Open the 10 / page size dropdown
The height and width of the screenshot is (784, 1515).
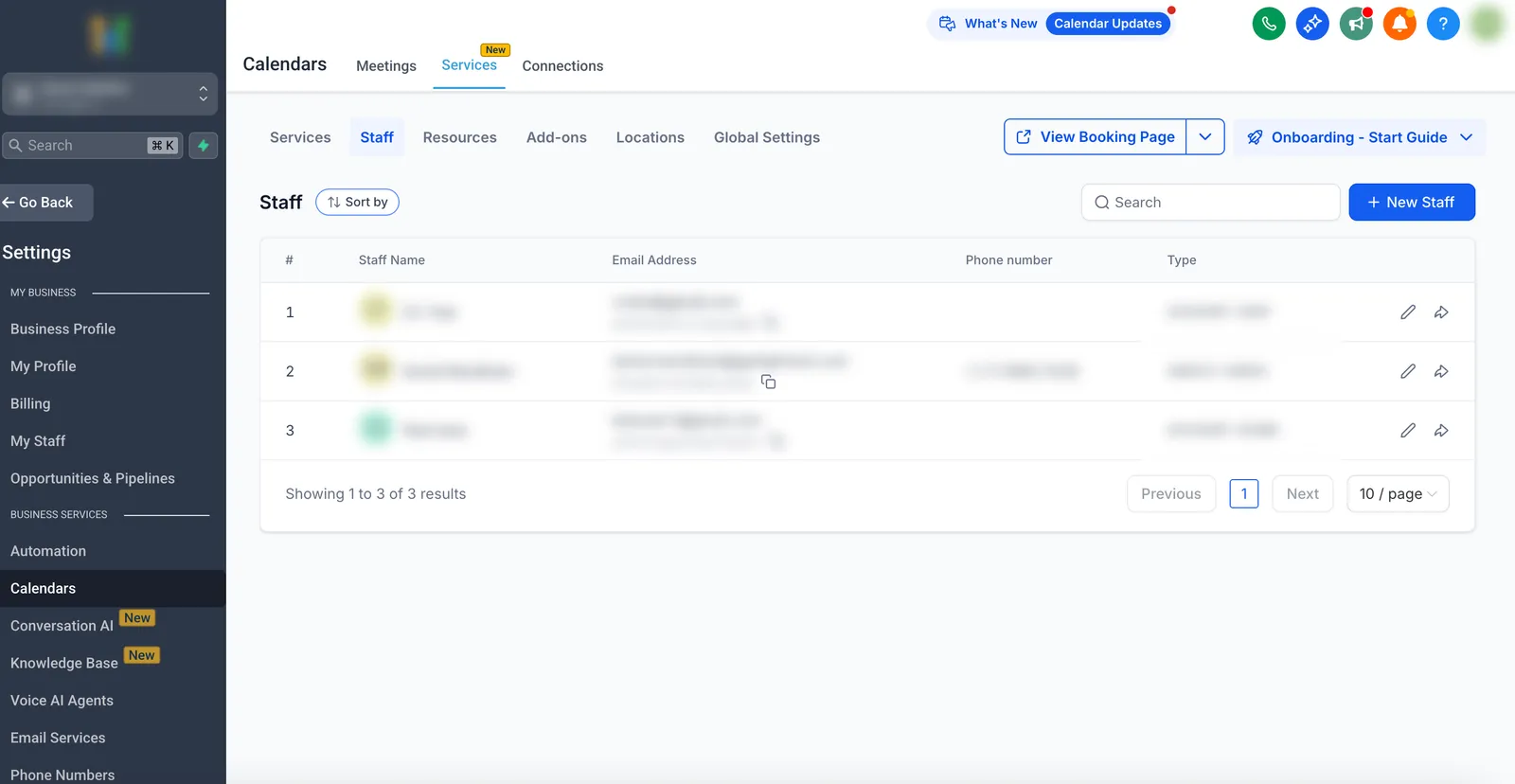(1398, 494)
